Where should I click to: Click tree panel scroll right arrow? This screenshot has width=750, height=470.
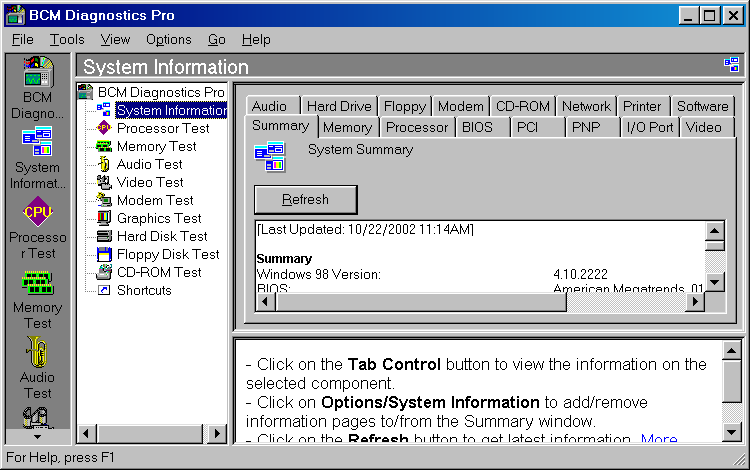tap(217, 434)
